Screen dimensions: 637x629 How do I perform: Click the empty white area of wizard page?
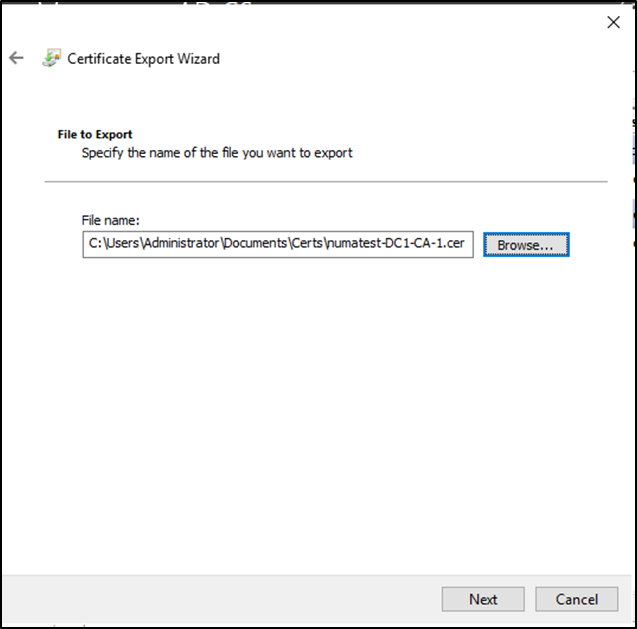[x=320, y=420]
